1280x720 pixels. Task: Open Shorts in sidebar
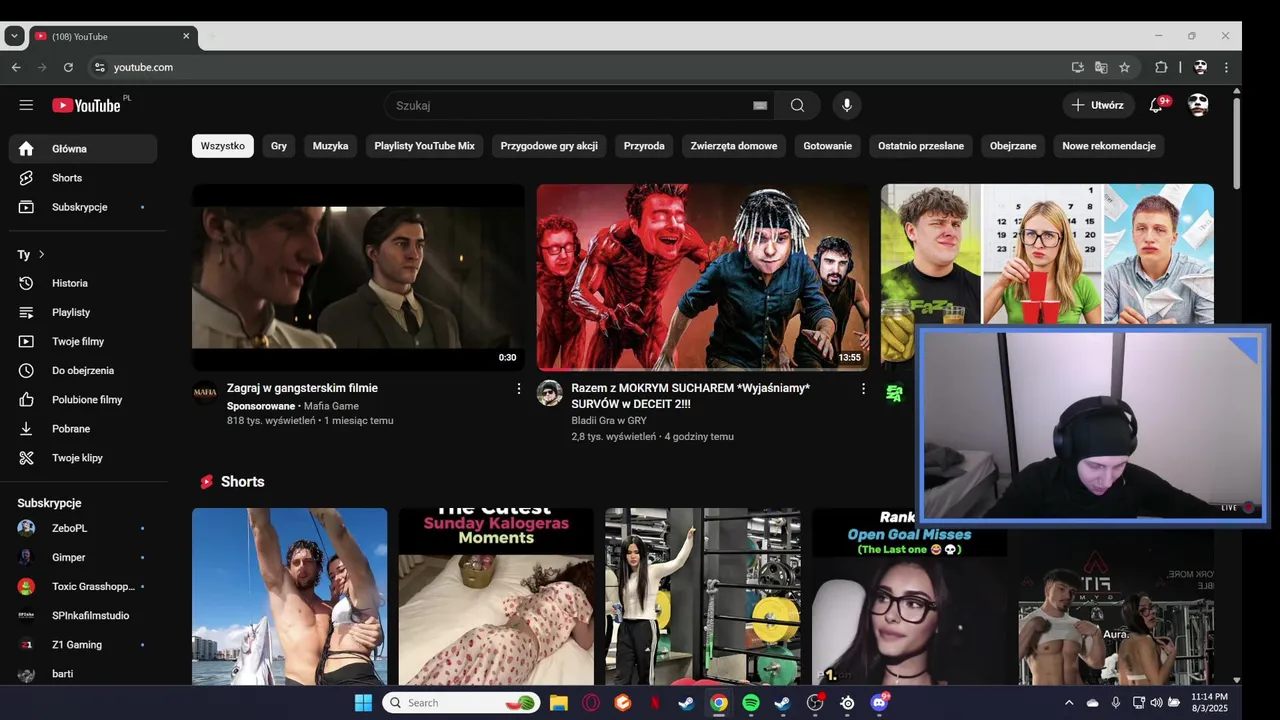(x=83, y=178)
